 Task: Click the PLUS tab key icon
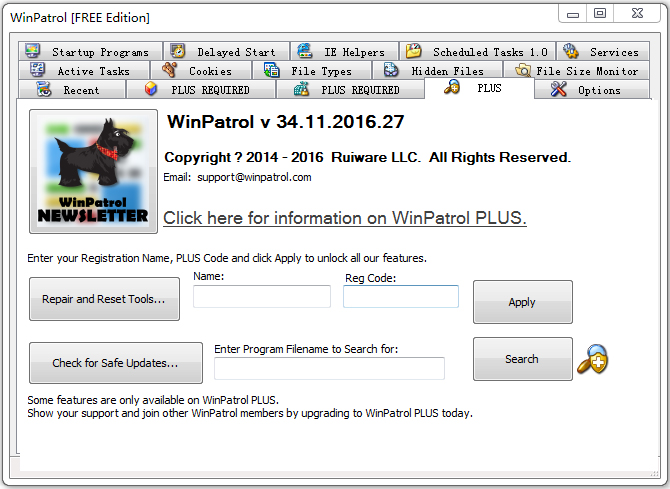coord(452,87)
